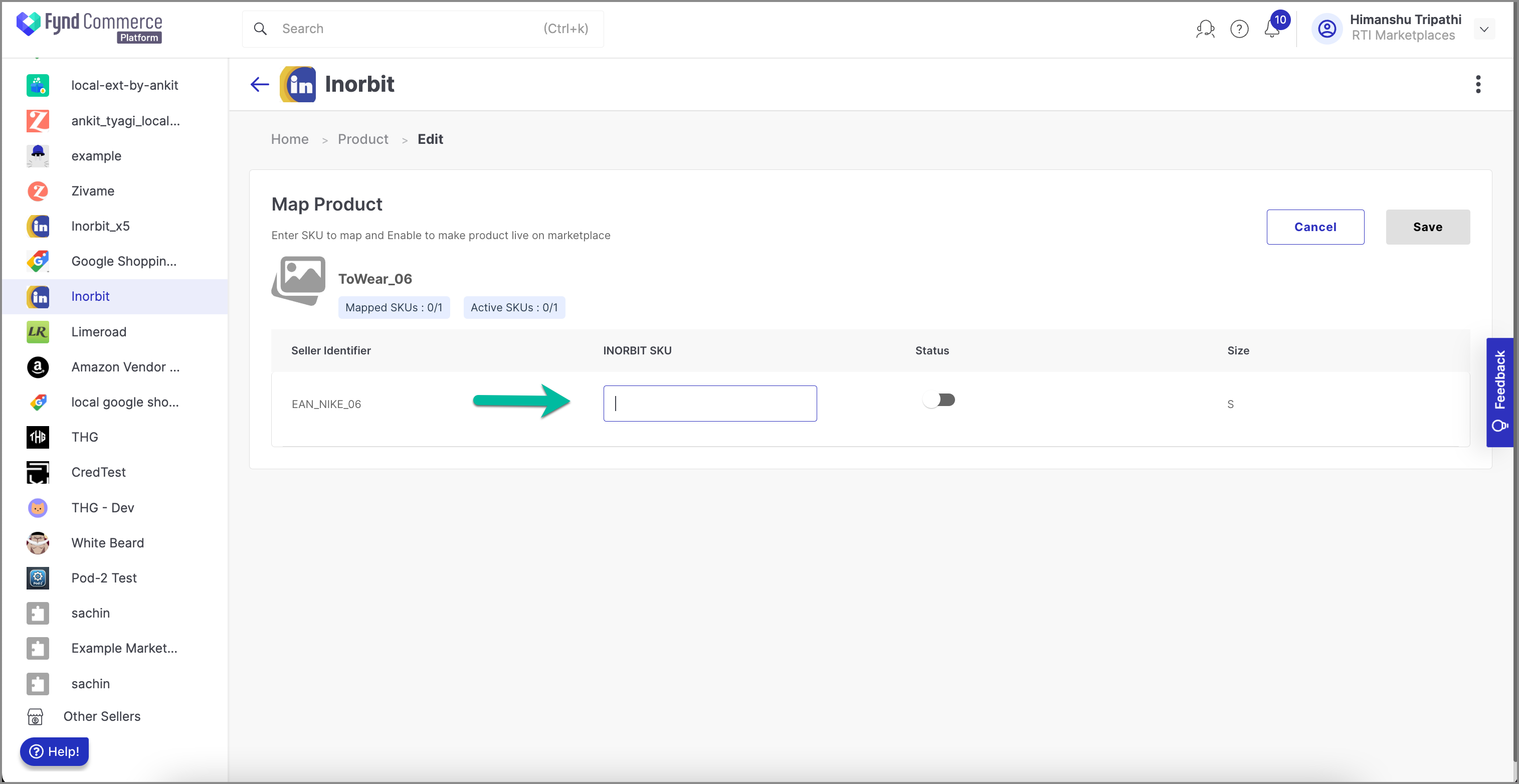Click the user profile avatar icon
The width and height of the screenshot is (1519, 784).
(1327, 28)
